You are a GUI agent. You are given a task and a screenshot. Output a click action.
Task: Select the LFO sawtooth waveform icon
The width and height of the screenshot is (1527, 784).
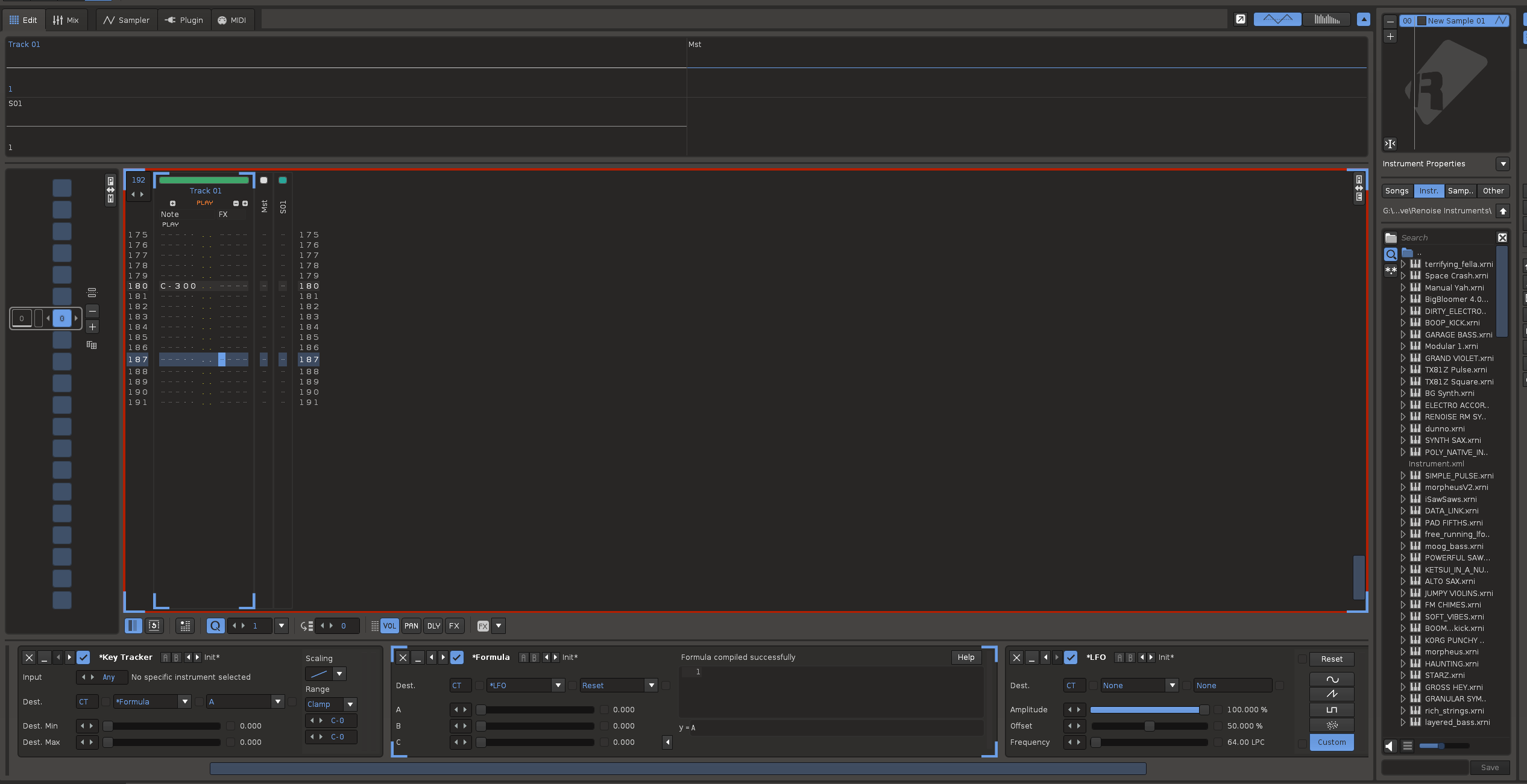1332,694
